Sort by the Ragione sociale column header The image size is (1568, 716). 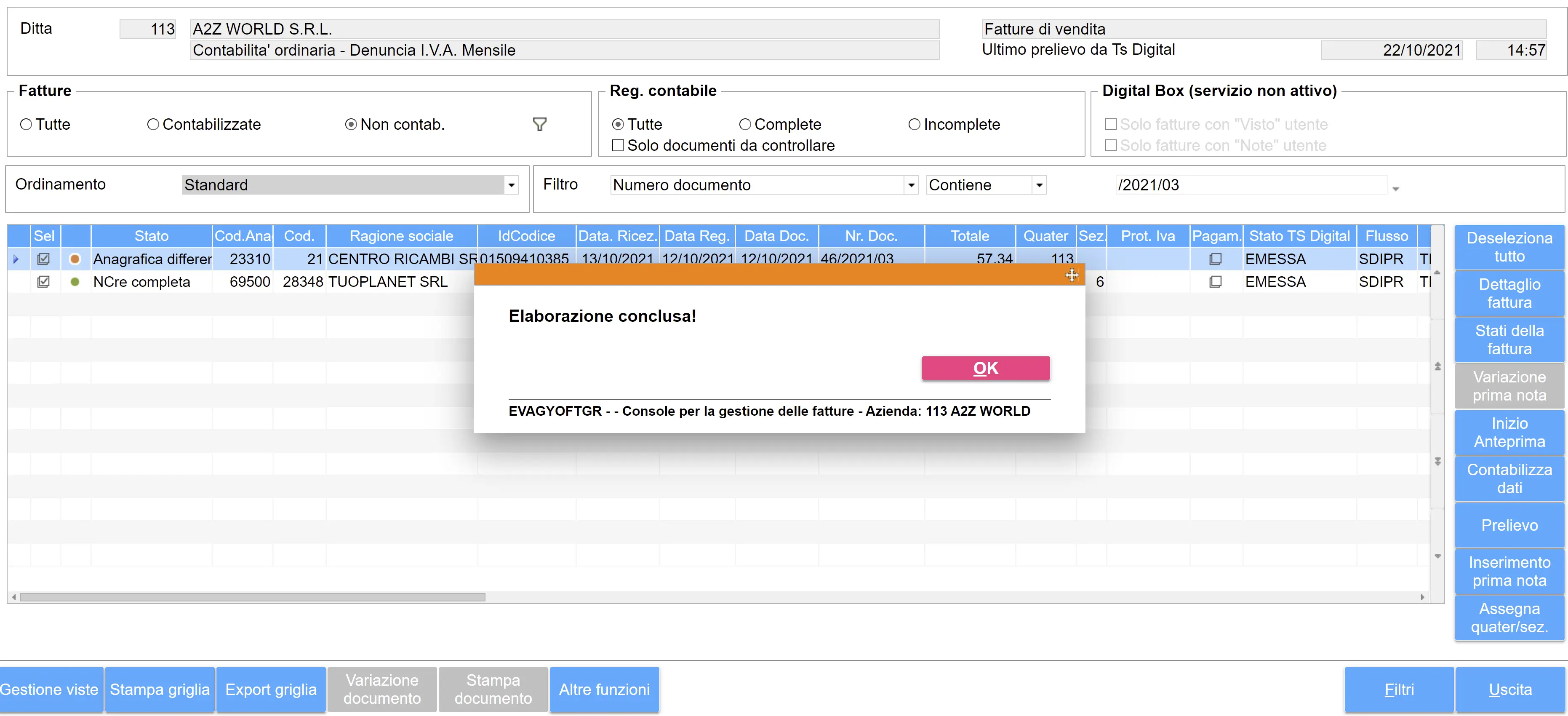(401, 236)
